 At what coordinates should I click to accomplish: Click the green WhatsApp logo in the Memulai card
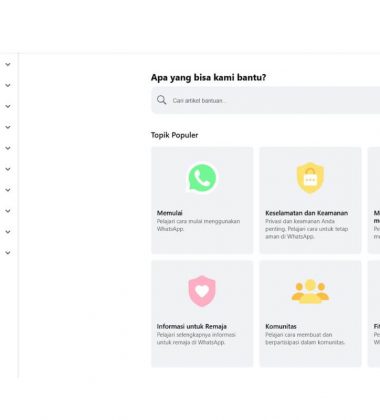point(202,178)
